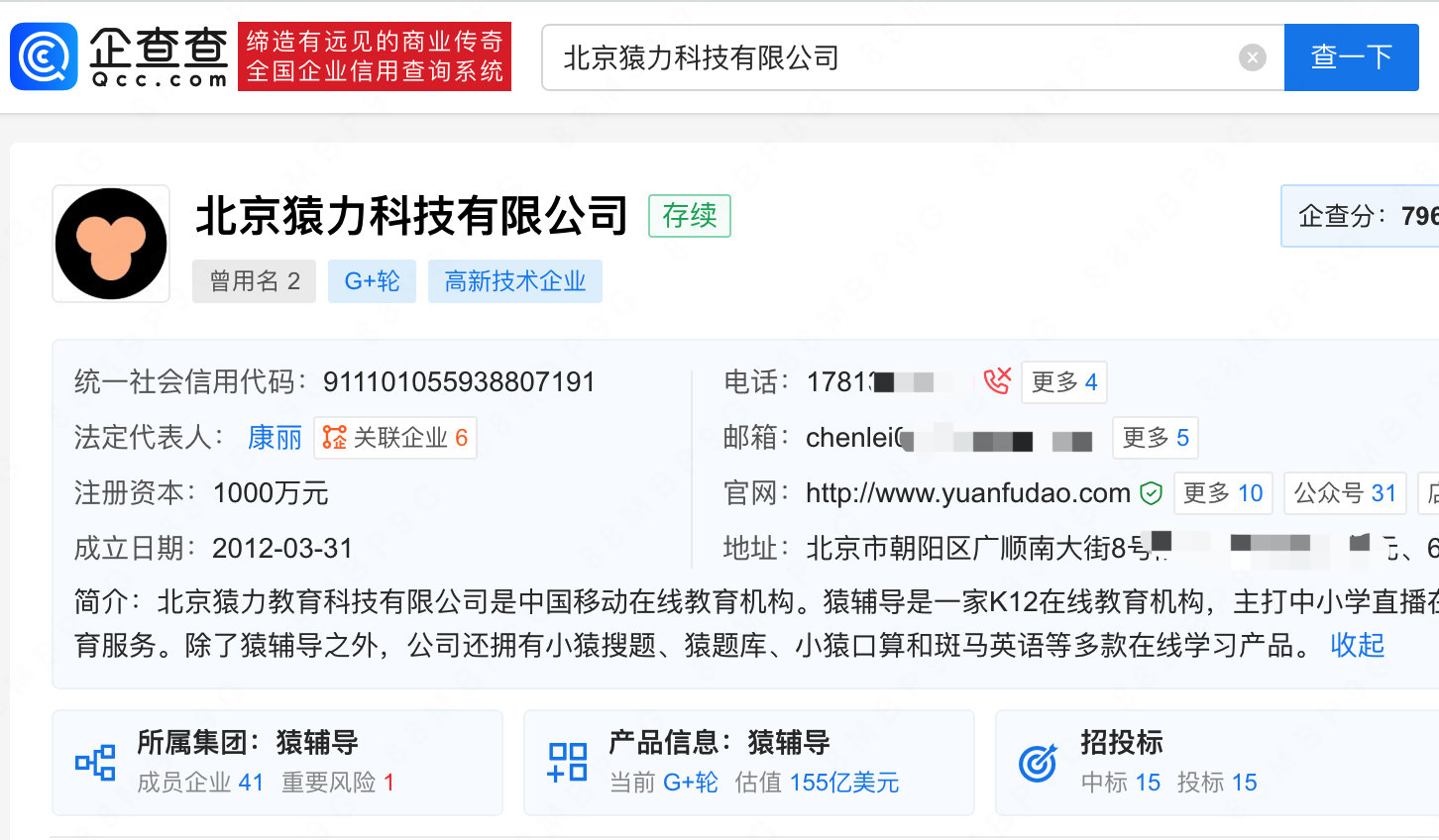Open legal representative 康丽 link
This screenshot has width=1439, height=840.
(x=275, y=438)
